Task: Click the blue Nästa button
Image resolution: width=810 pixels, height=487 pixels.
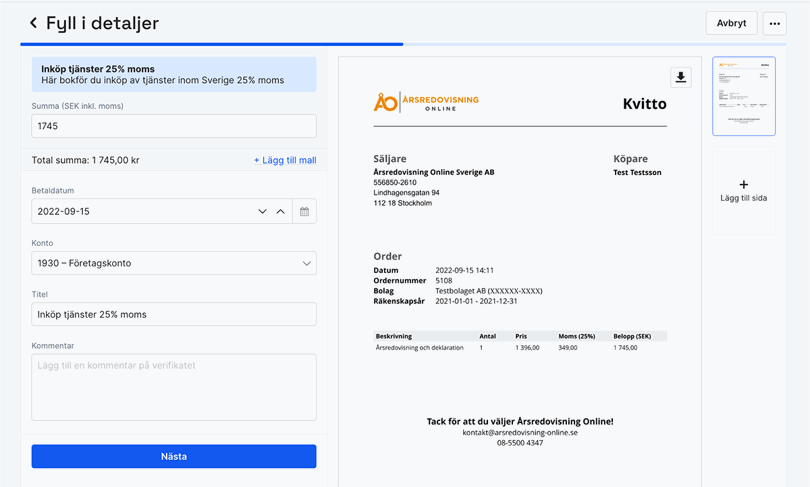Action: [173, 456]
